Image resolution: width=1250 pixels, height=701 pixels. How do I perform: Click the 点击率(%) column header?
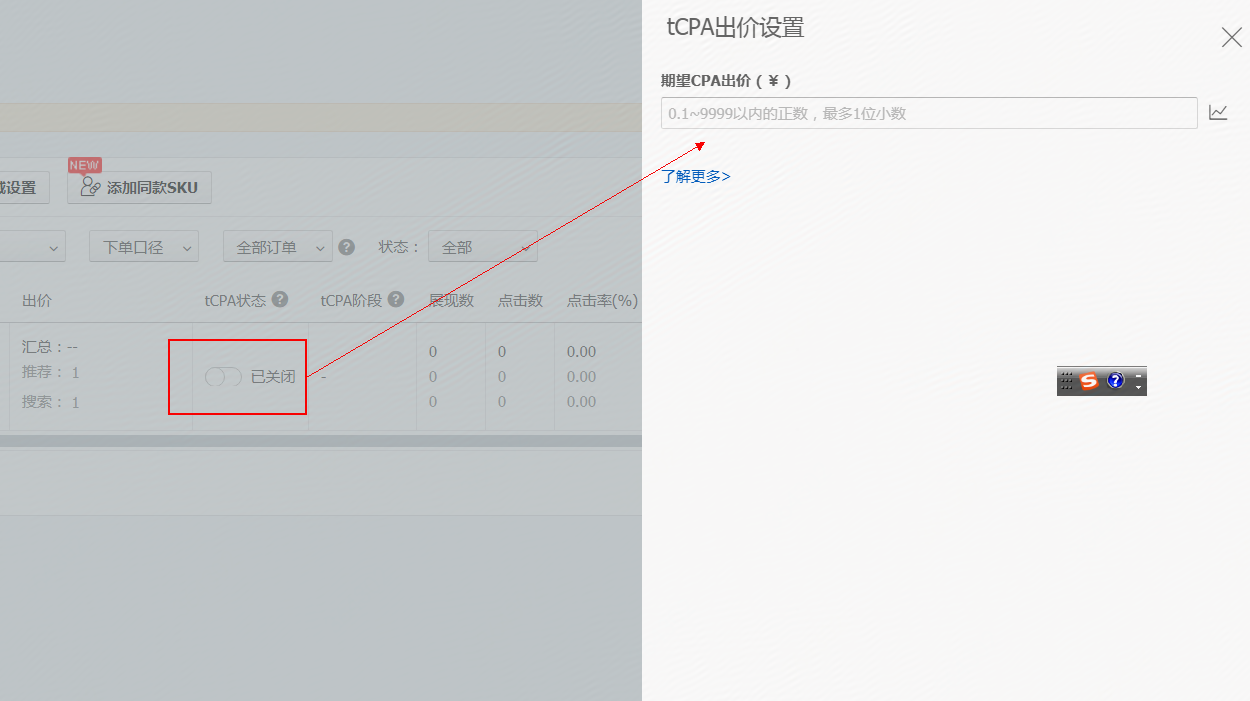tap(602, 300)
